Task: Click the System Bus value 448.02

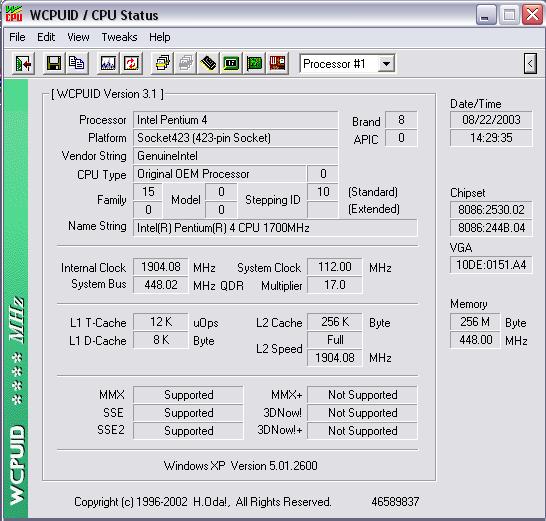Action: tap(161, 285)
